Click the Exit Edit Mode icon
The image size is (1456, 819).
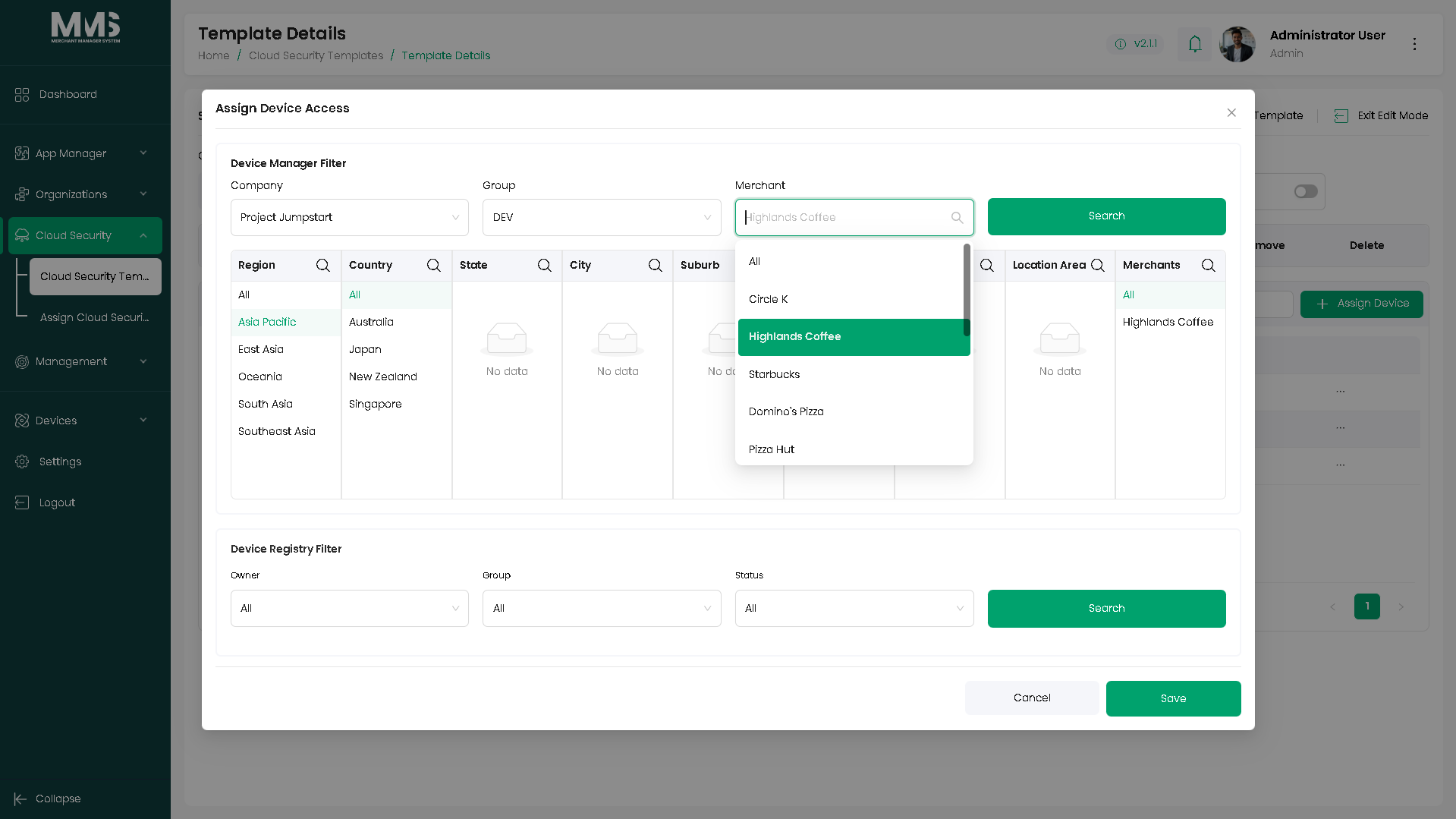[1341, 115]
